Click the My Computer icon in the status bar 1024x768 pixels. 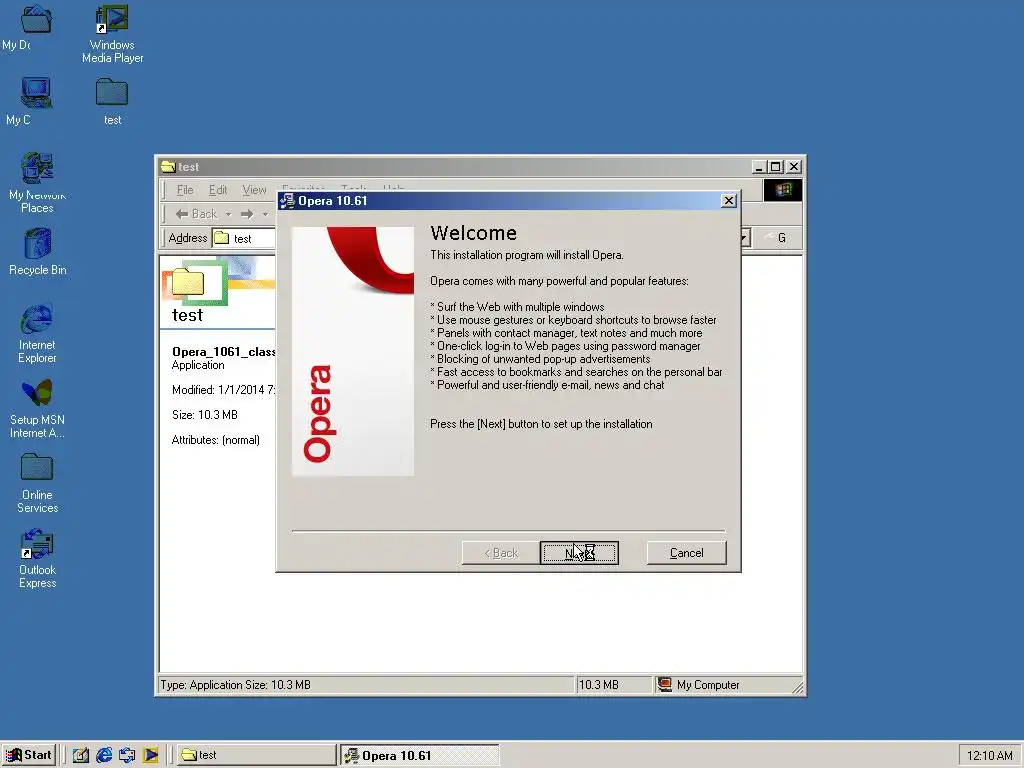tap(665, 684)
